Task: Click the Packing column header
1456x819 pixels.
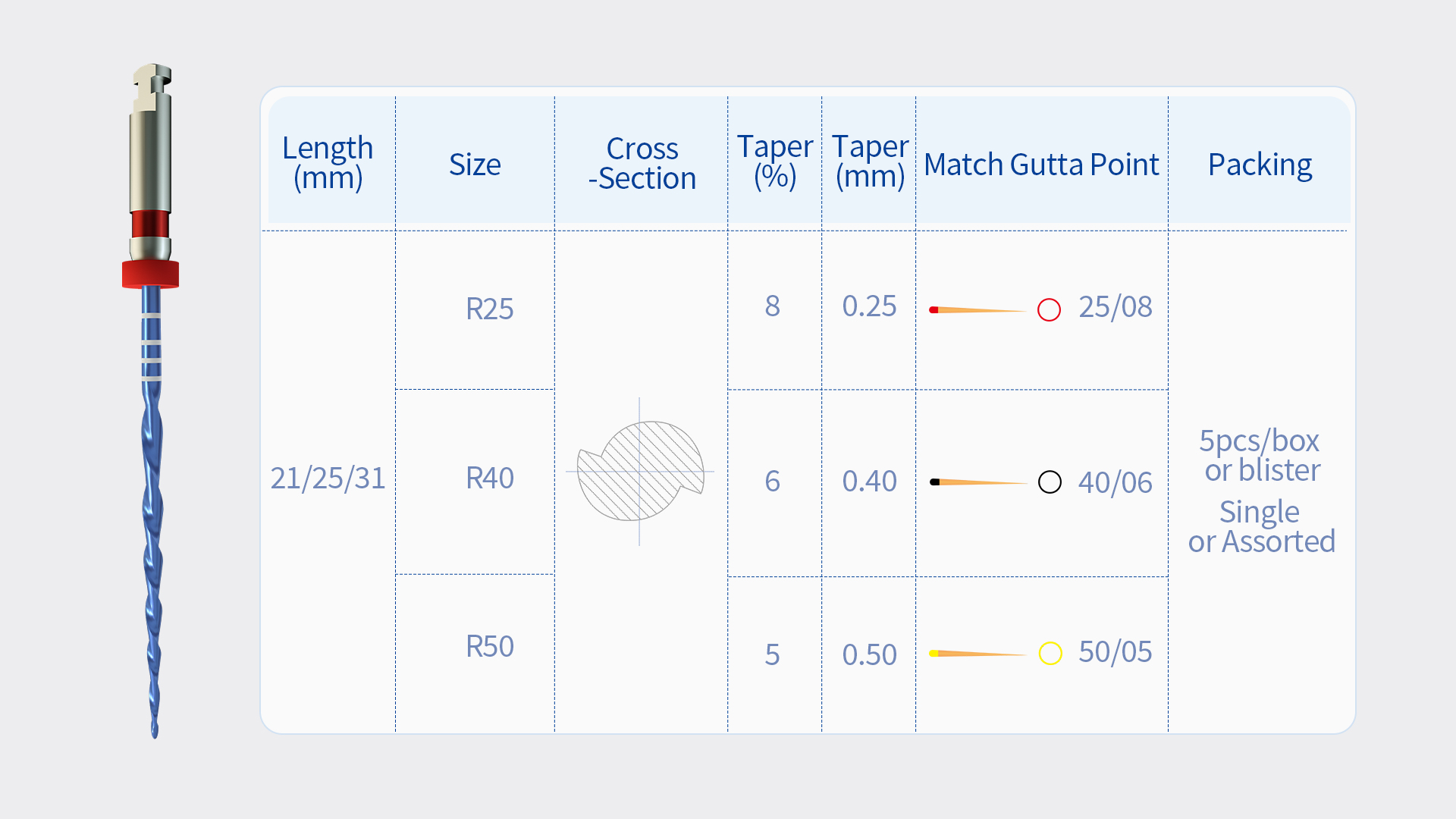Action: tap(1260, 165)
